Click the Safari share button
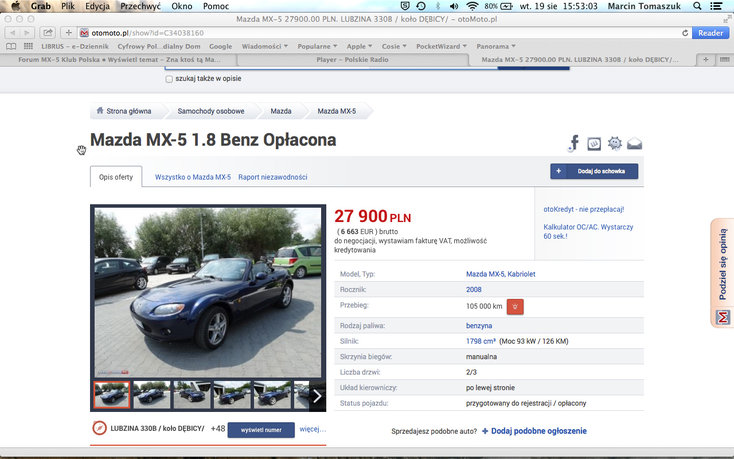Viewport: 734px width, 459px height. (x=47, y=33)
